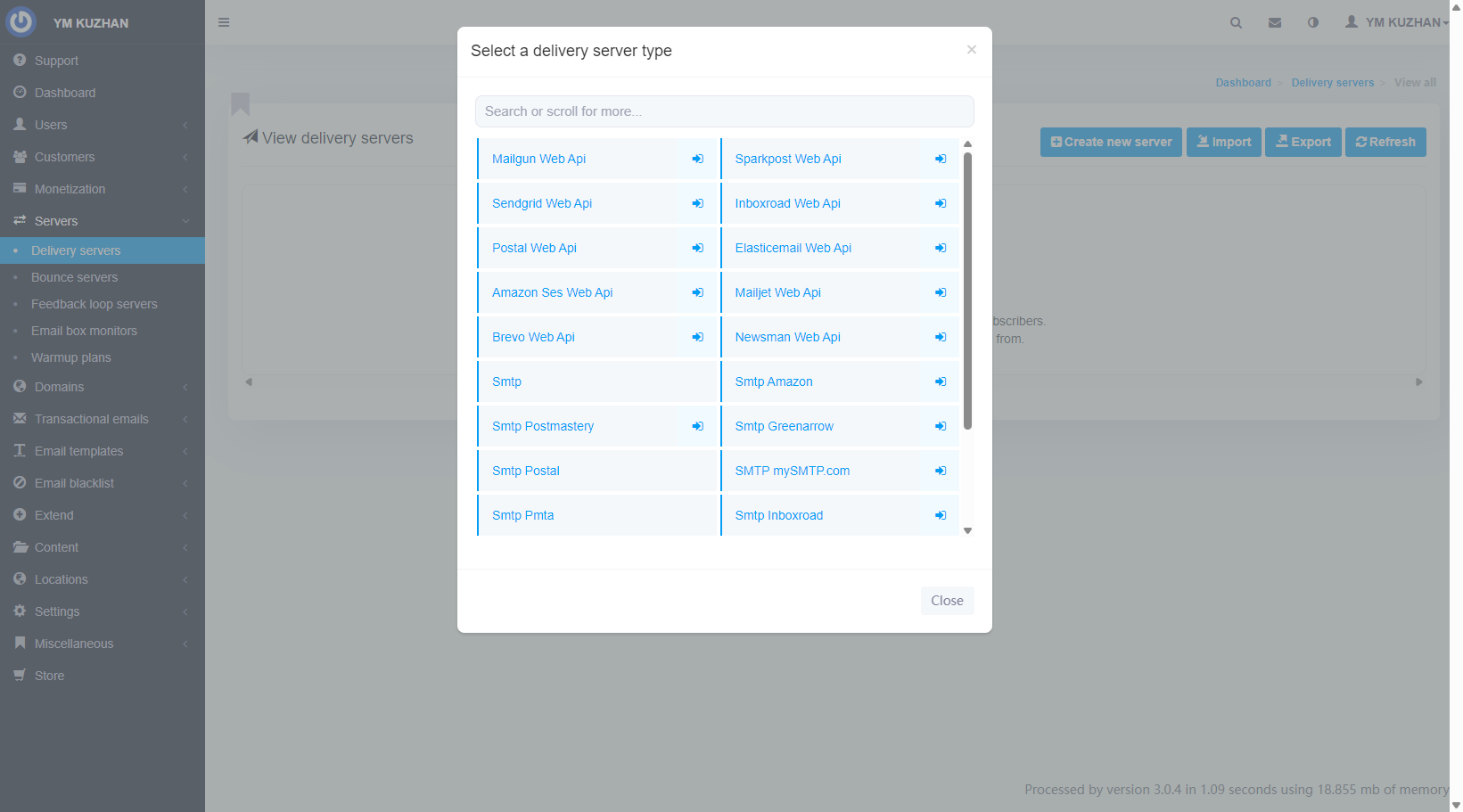
Task: Click the arrow icon beside Mailjet Web Api
Action: point(941,292)
